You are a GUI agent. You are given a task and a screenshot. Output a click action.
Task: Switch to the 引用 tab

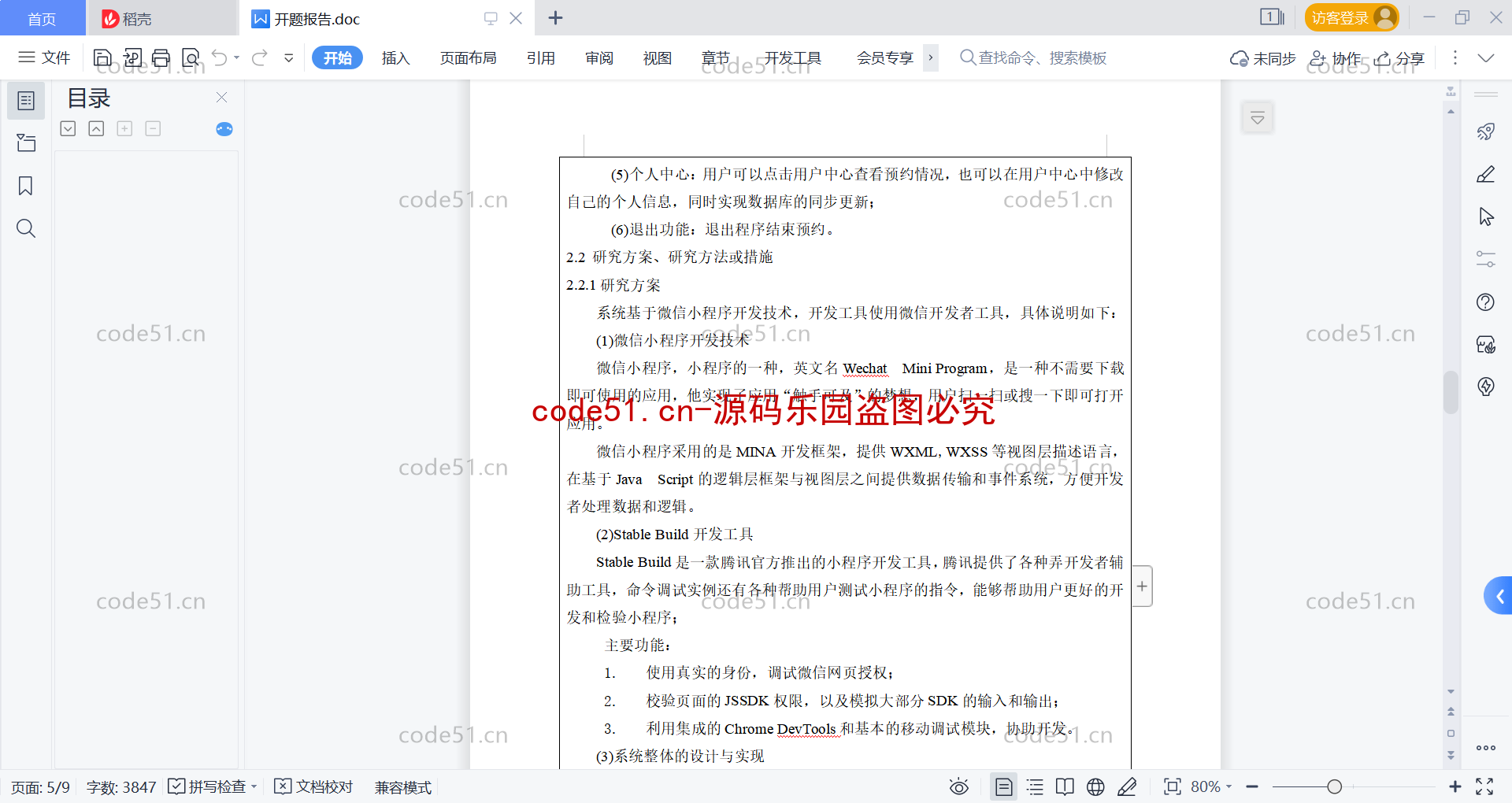[541, 57]
